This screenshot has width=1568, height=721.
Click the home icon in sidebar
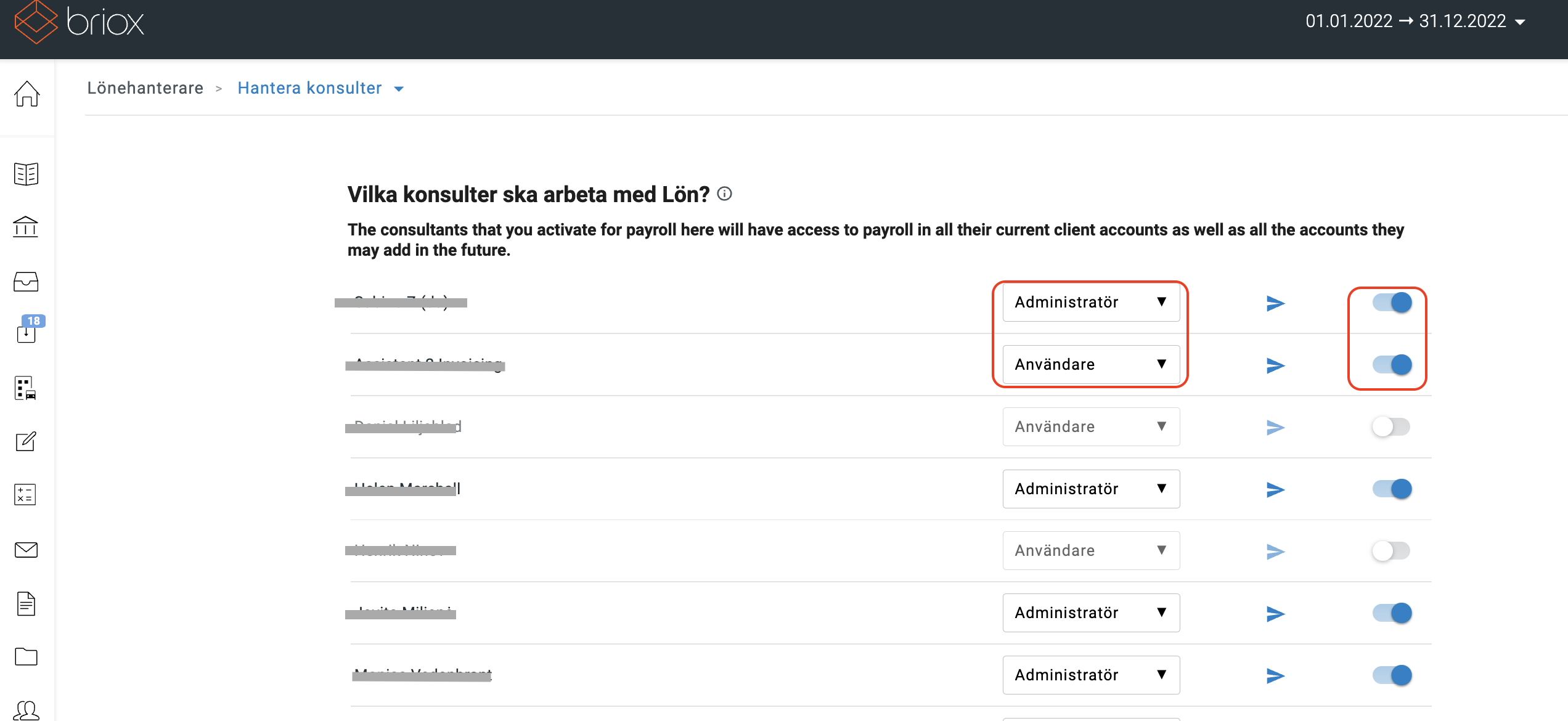(x=27, y=94)
